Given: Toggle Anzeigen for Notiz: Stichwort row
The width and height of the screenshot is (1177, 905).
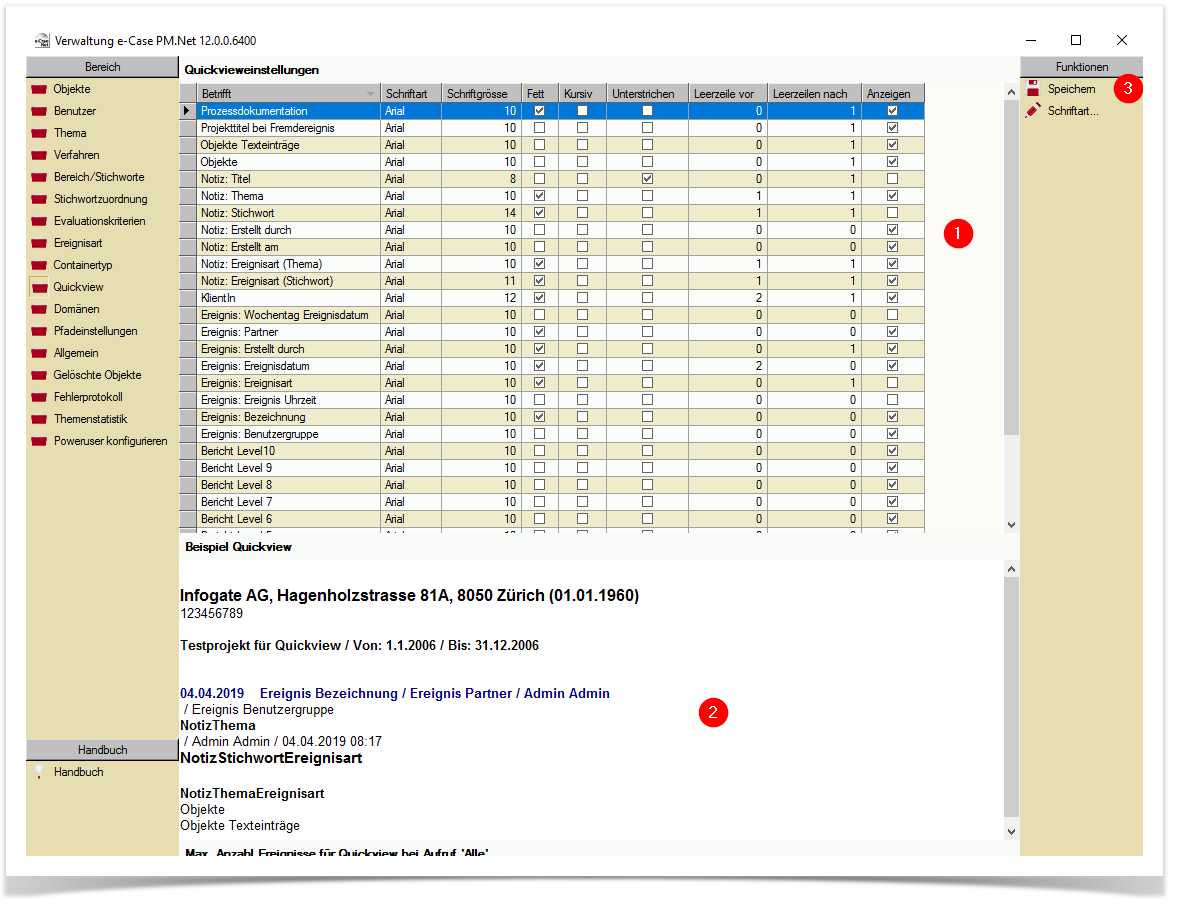Looking at the screenshot, I should pos(892,213).
